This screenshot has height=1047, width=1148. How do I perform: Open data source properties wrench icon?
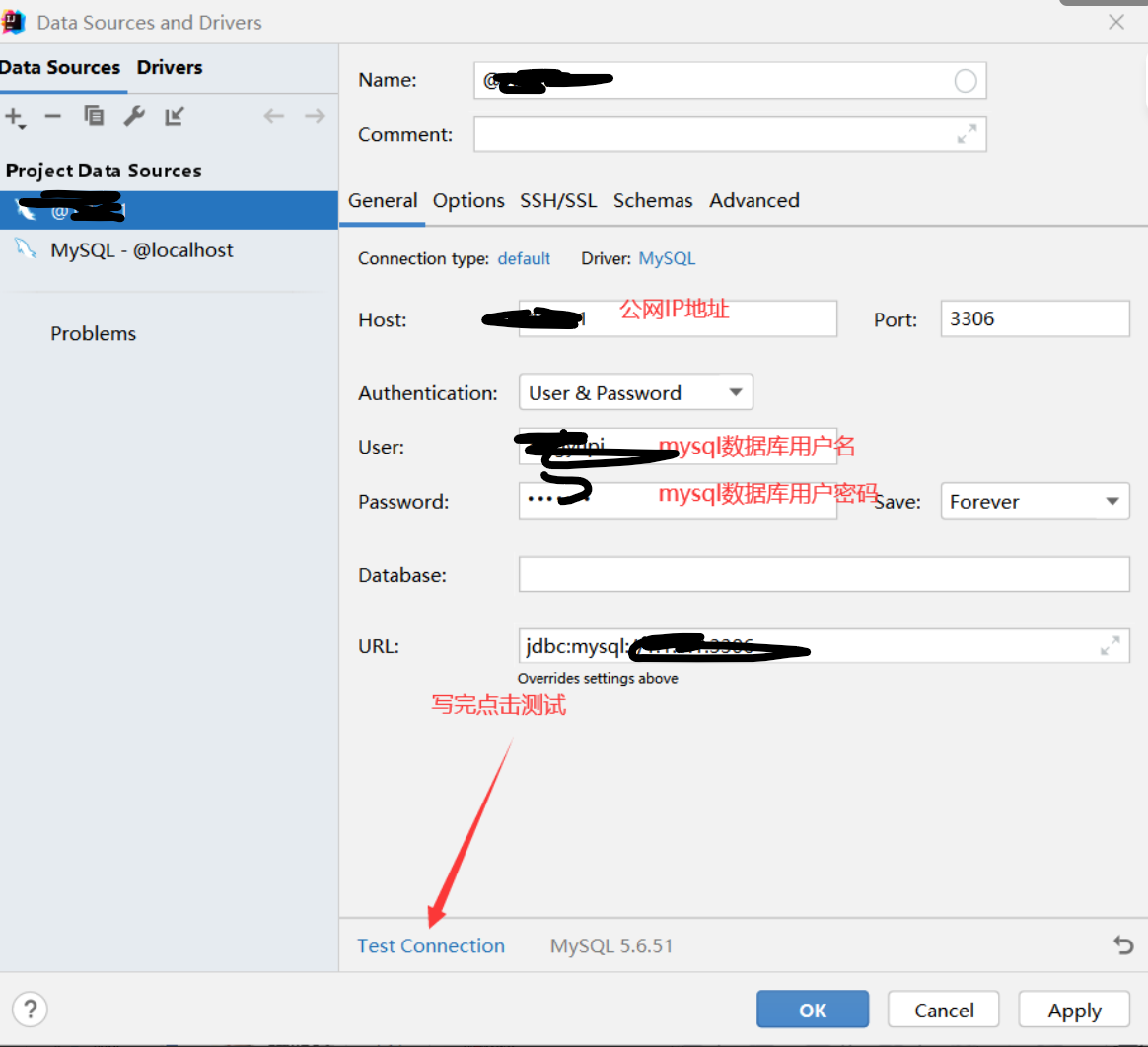pos(134,116)
